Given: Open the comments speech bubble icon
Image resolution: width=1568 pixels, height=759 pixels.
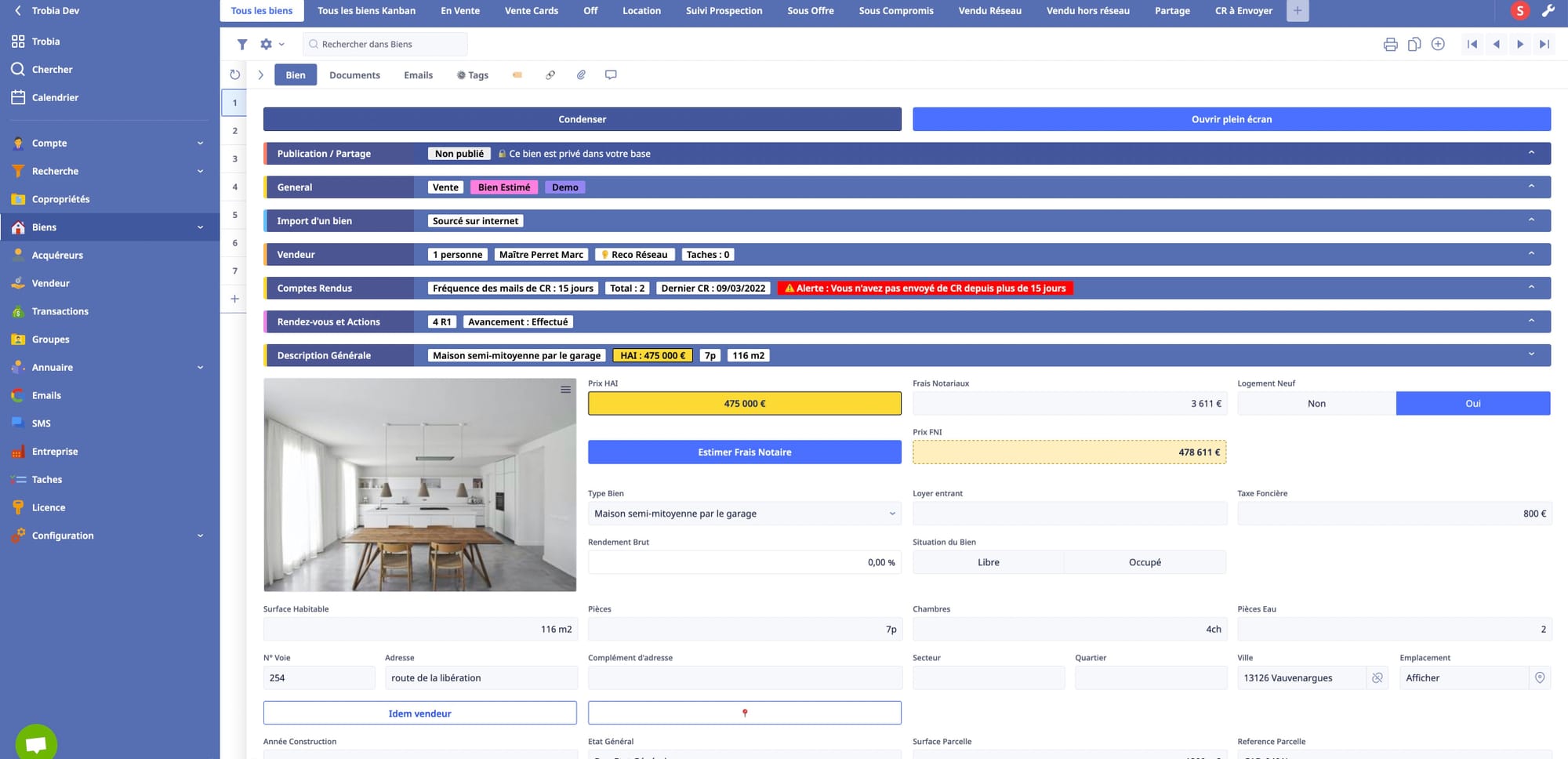Looking at the screenshot, I should coord(611,75).
